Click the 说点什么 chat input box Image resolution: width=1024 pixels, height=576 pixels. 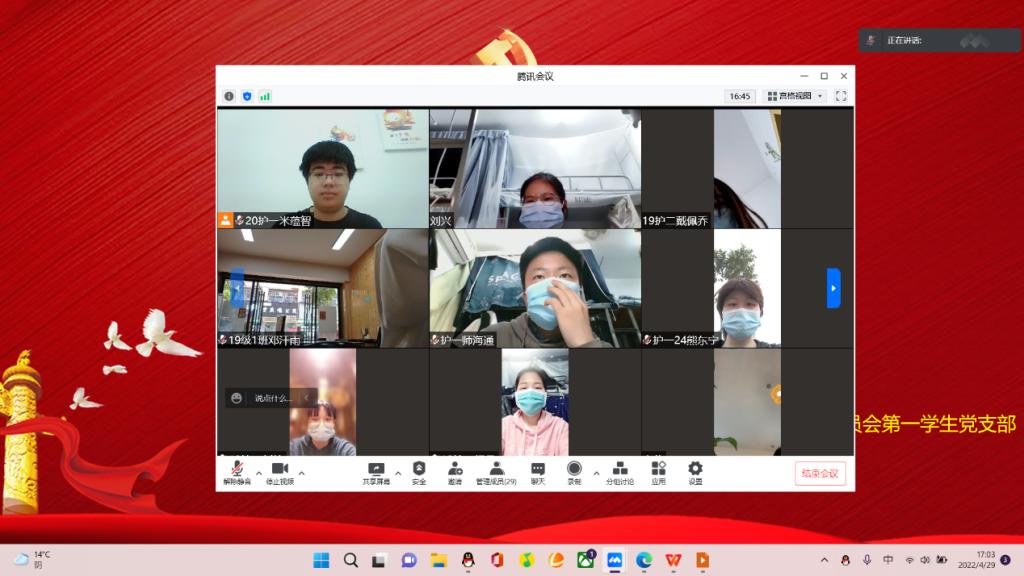coord(272,397)
